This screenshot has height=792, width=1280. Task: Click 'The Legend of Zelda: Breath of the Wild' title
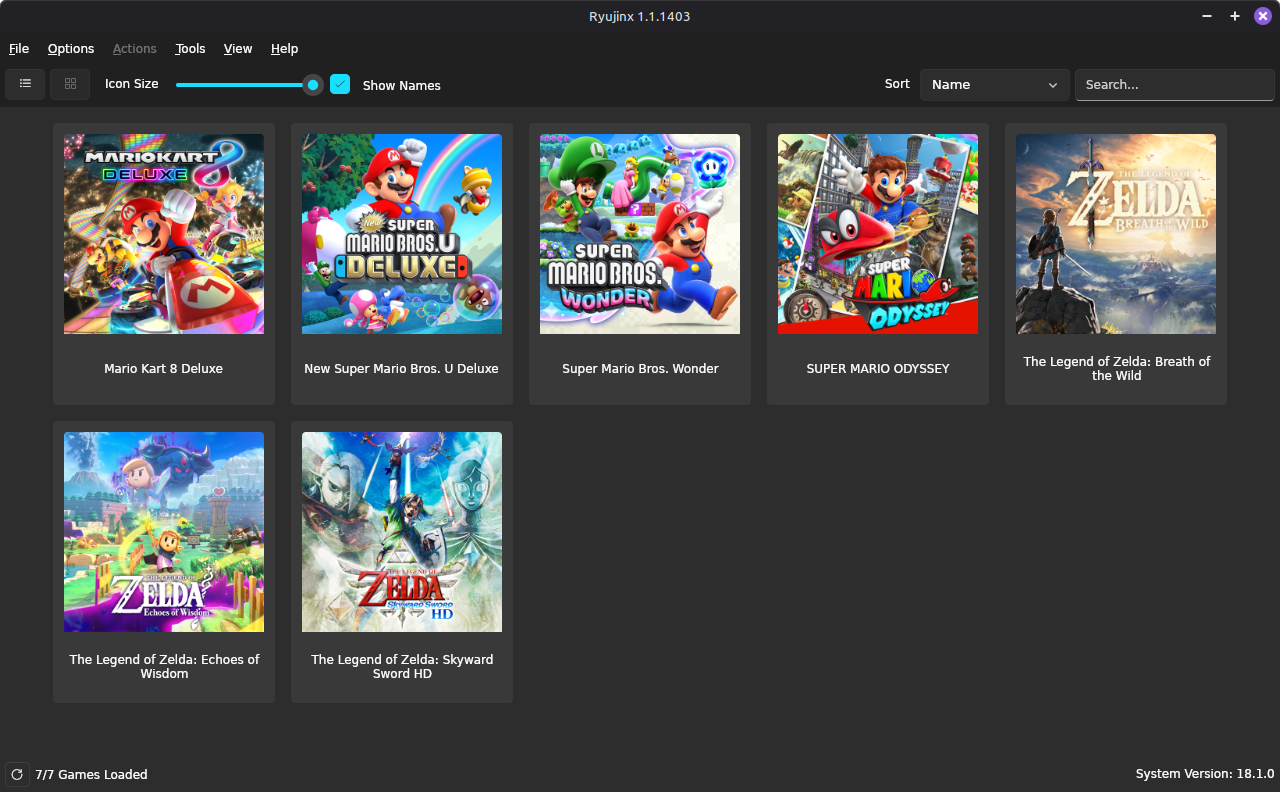(1116, 368)
